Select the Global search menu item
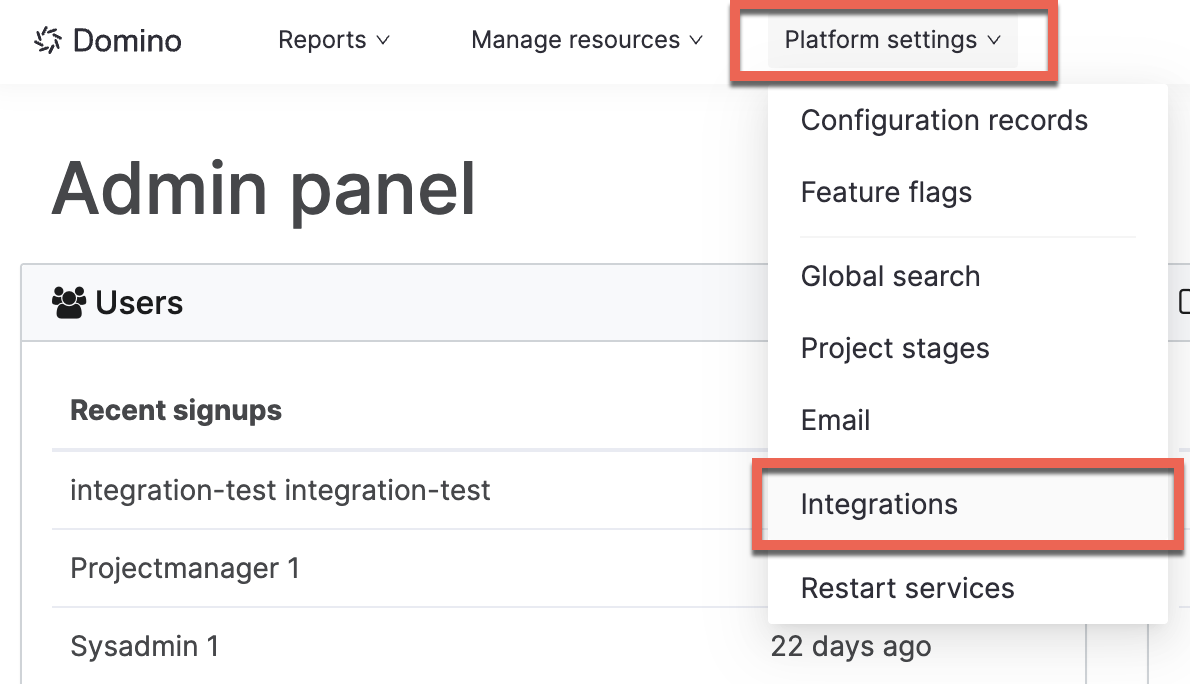The width and height of the screenshot is (1190, 684). pos(890,276)
